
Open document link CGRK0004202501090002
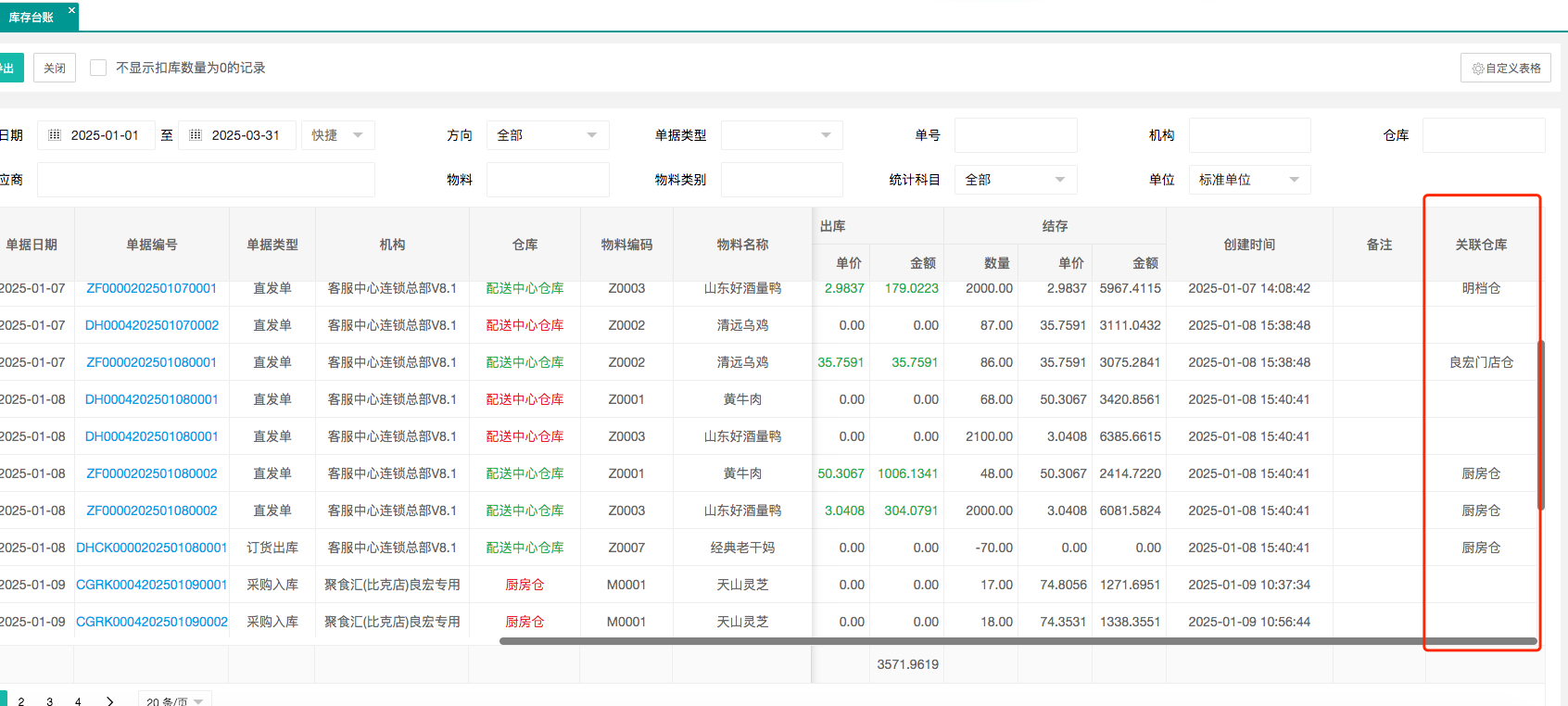[x=152, y=622]
